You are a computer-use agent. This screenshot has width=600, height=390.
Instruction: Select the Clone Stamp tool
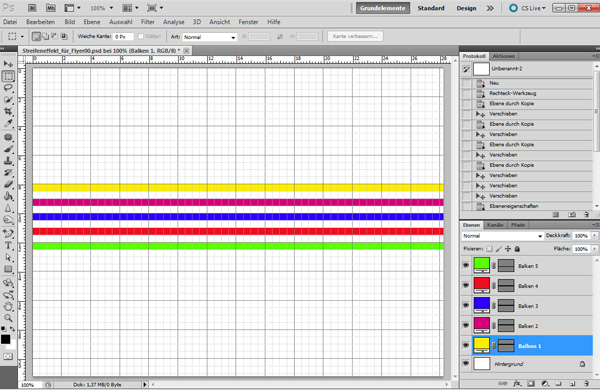point(8,161)
